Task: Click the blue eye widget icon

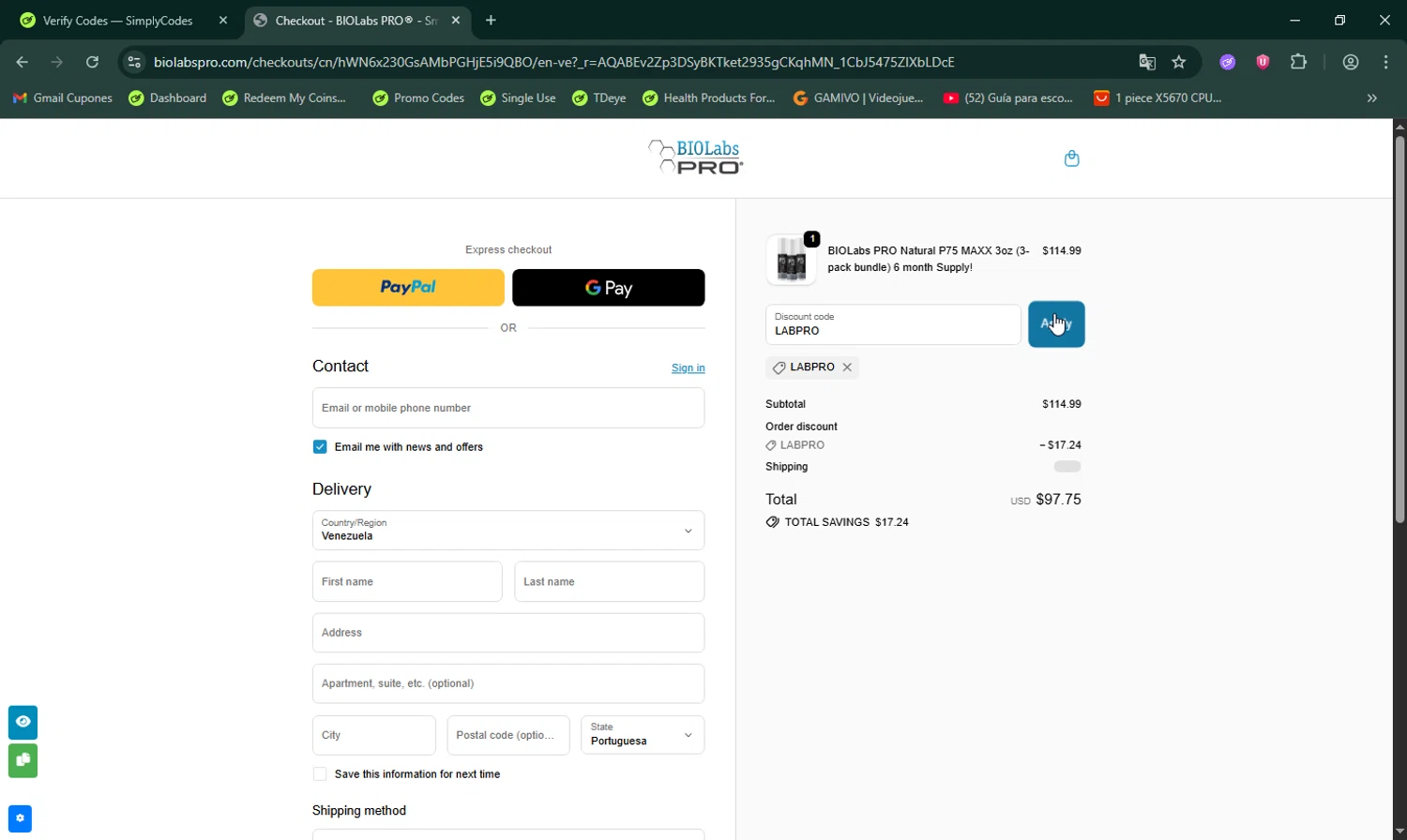Action: click(x=23, y=722)
